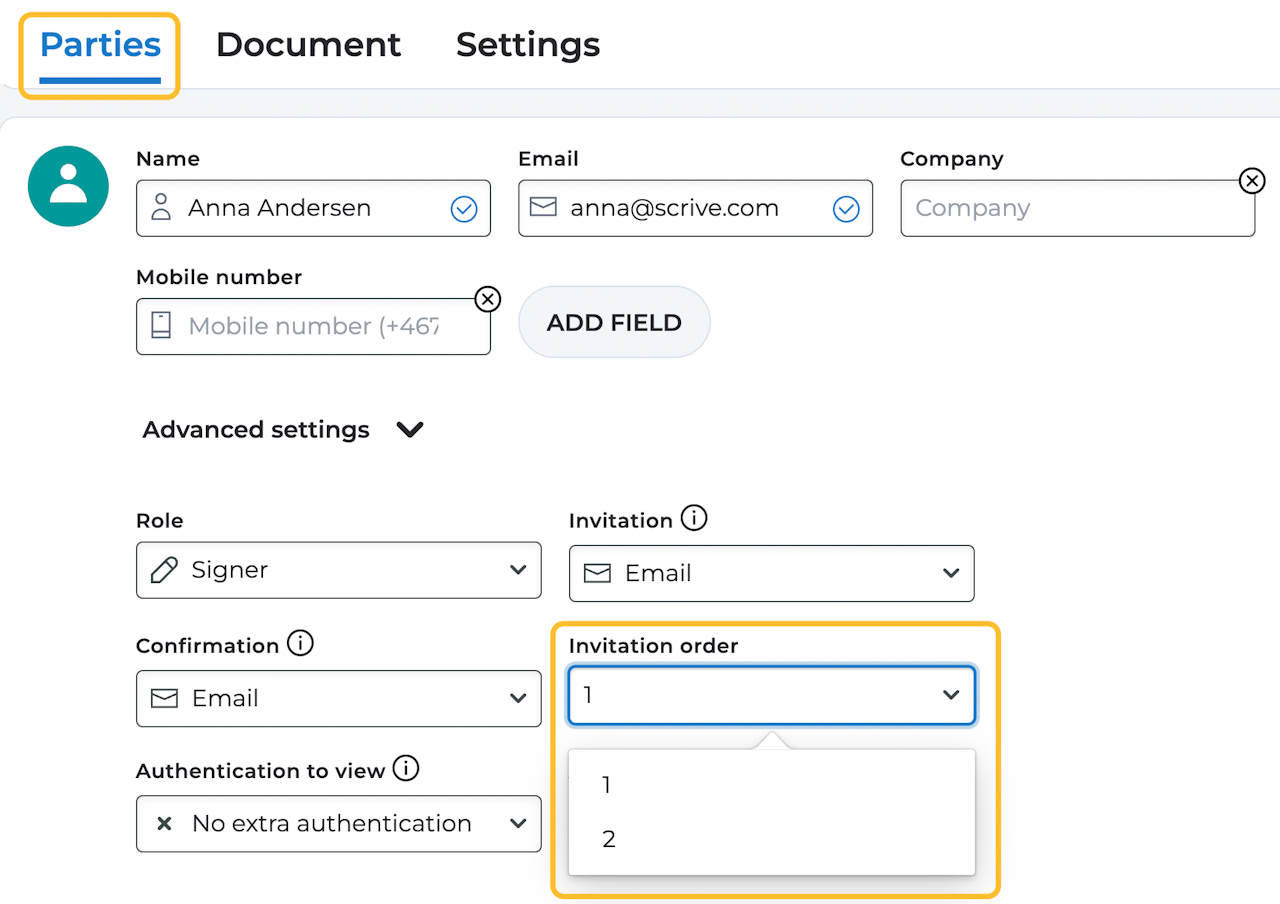The image size is (1280, 904).
Task: Open the Authentication to view dropdown
Action: (338, 824)
